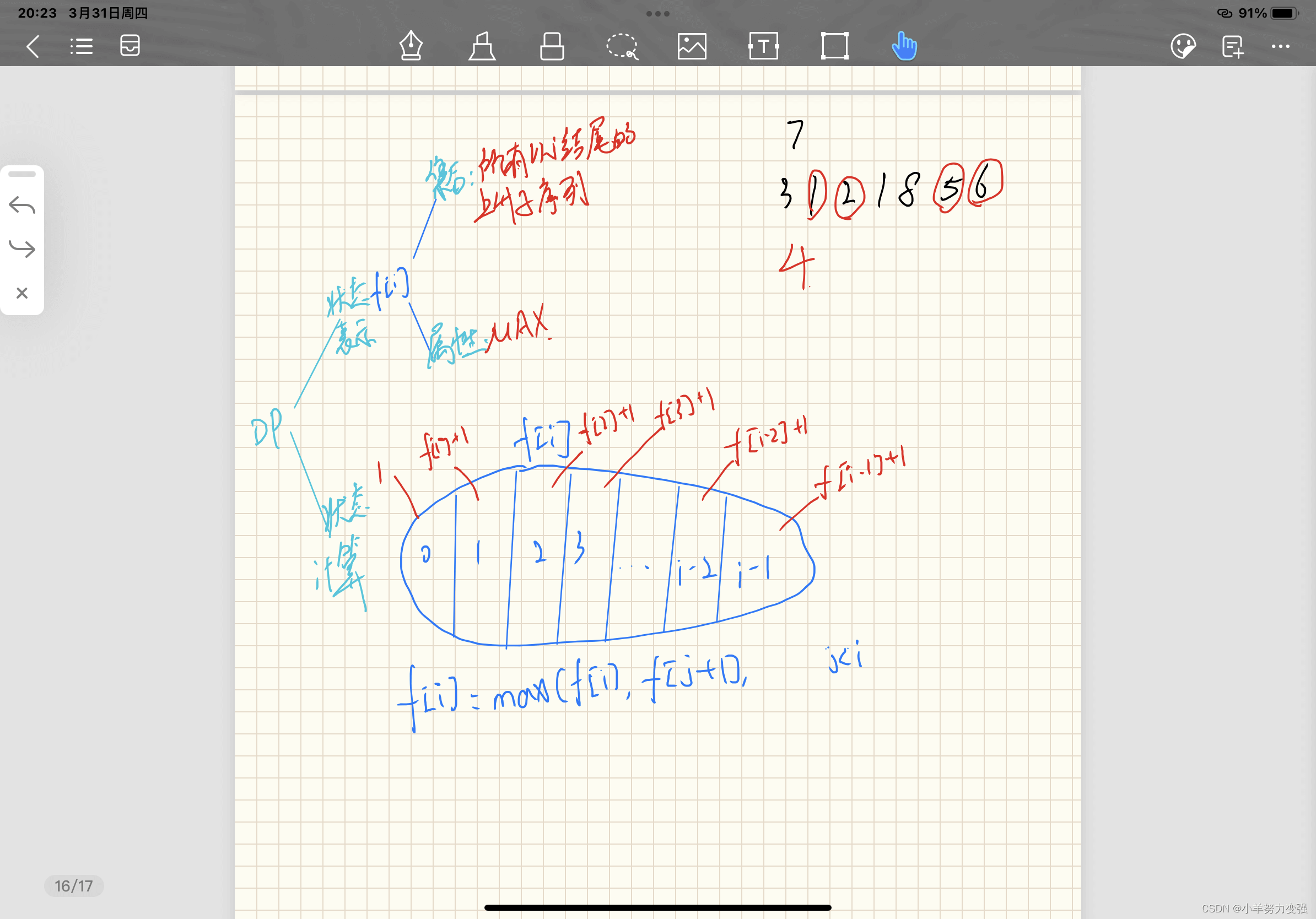Select the Lasso selection tool

point(623,46)
